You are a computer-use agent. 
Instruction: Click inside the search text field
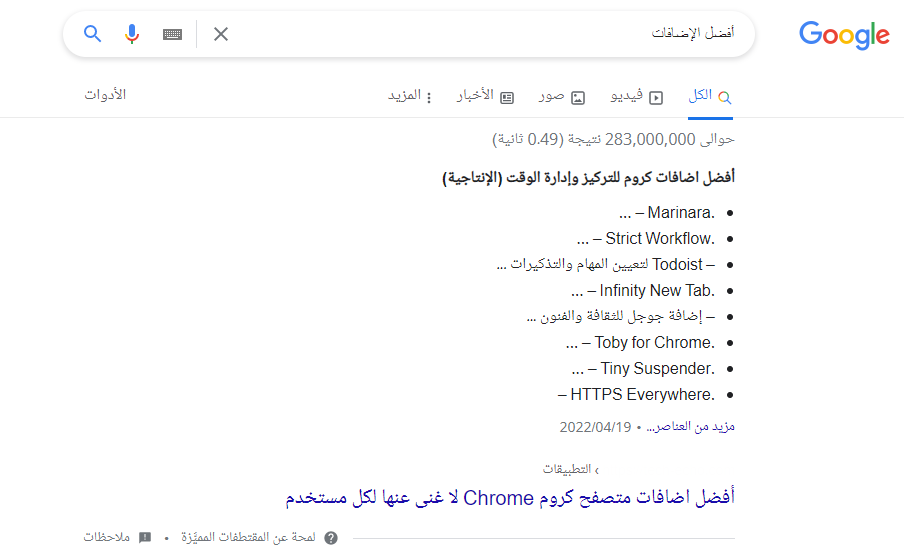coord(484,33)
